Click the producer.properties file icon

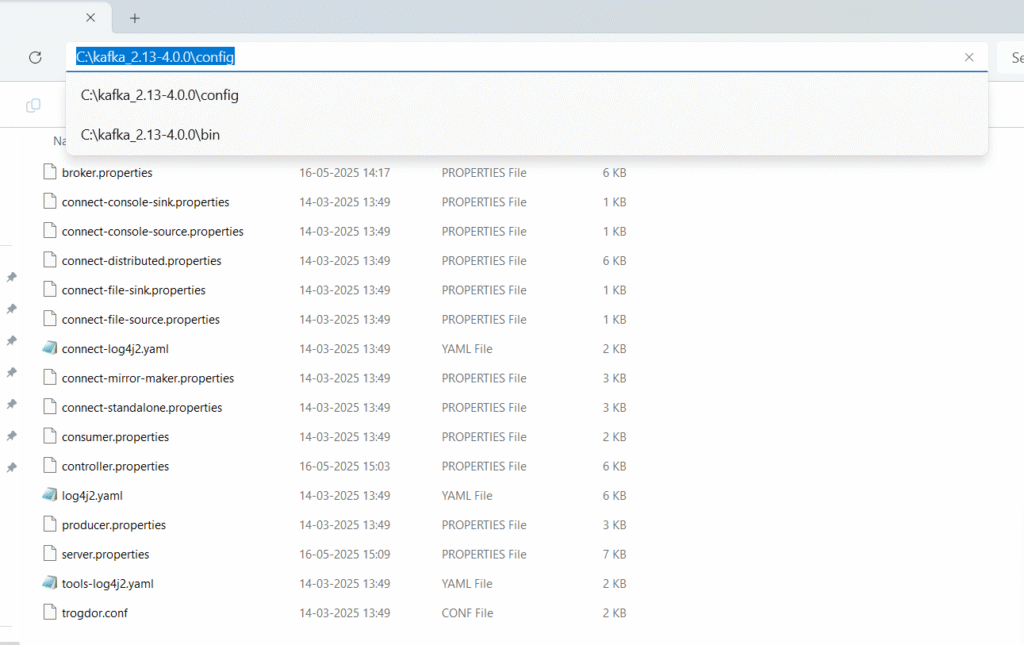point(50,524)
